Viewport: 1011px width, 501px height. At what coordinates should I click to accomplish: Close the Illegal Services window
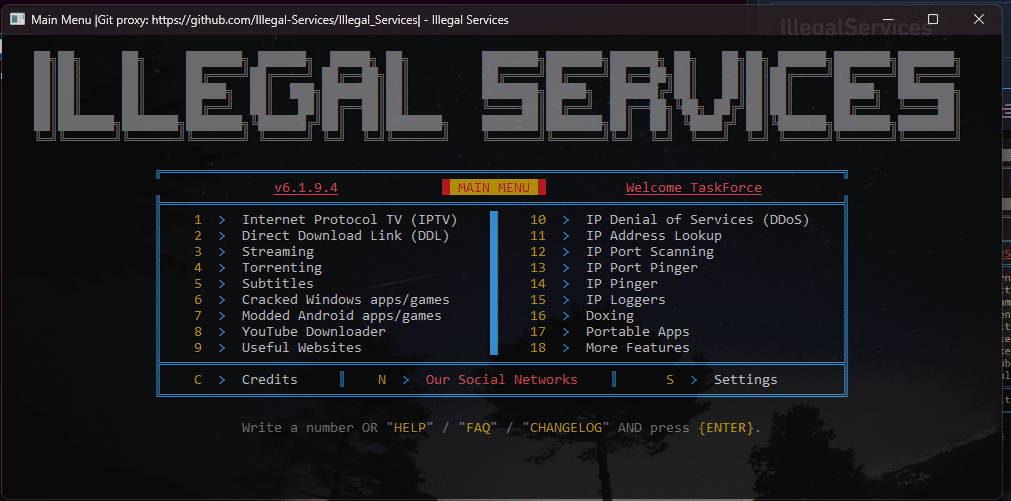pos(979,19)
